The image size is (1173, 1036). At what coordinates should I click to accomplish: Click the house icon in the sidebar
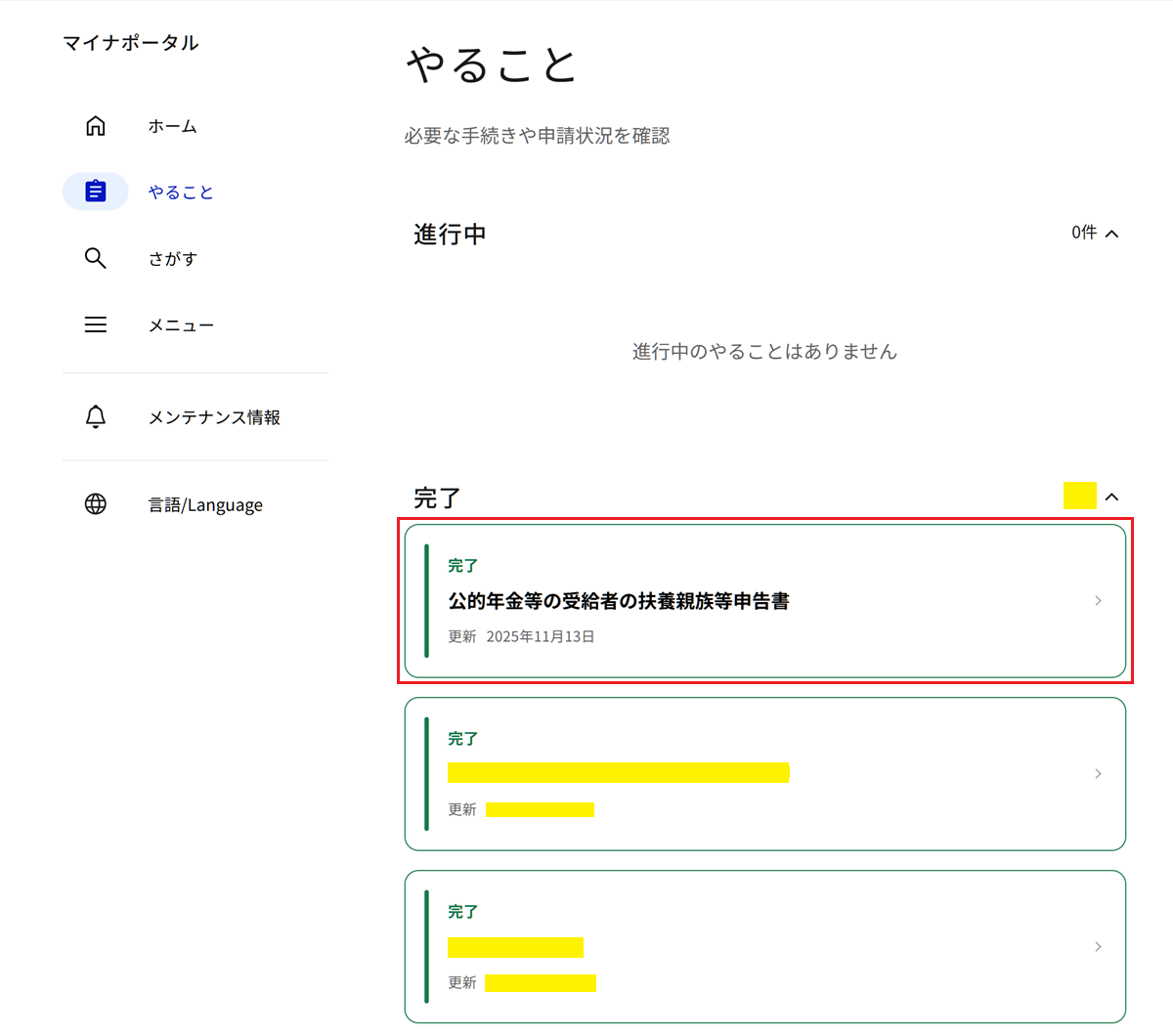point(96,126)
